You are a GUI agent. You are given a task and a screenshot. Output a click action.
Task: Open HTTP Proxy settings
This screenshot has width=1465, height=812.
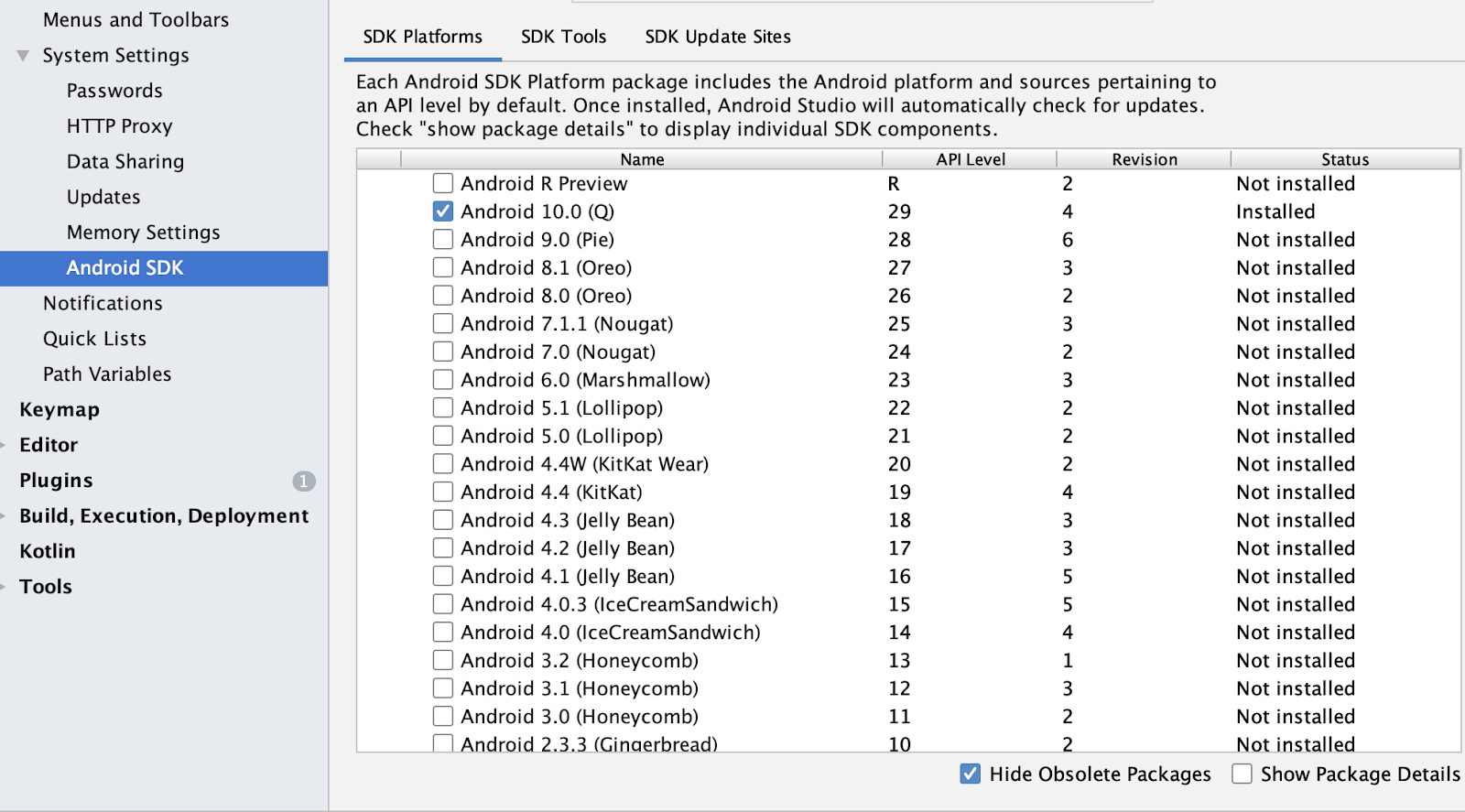pyautogui.click(x=119, y=126)
